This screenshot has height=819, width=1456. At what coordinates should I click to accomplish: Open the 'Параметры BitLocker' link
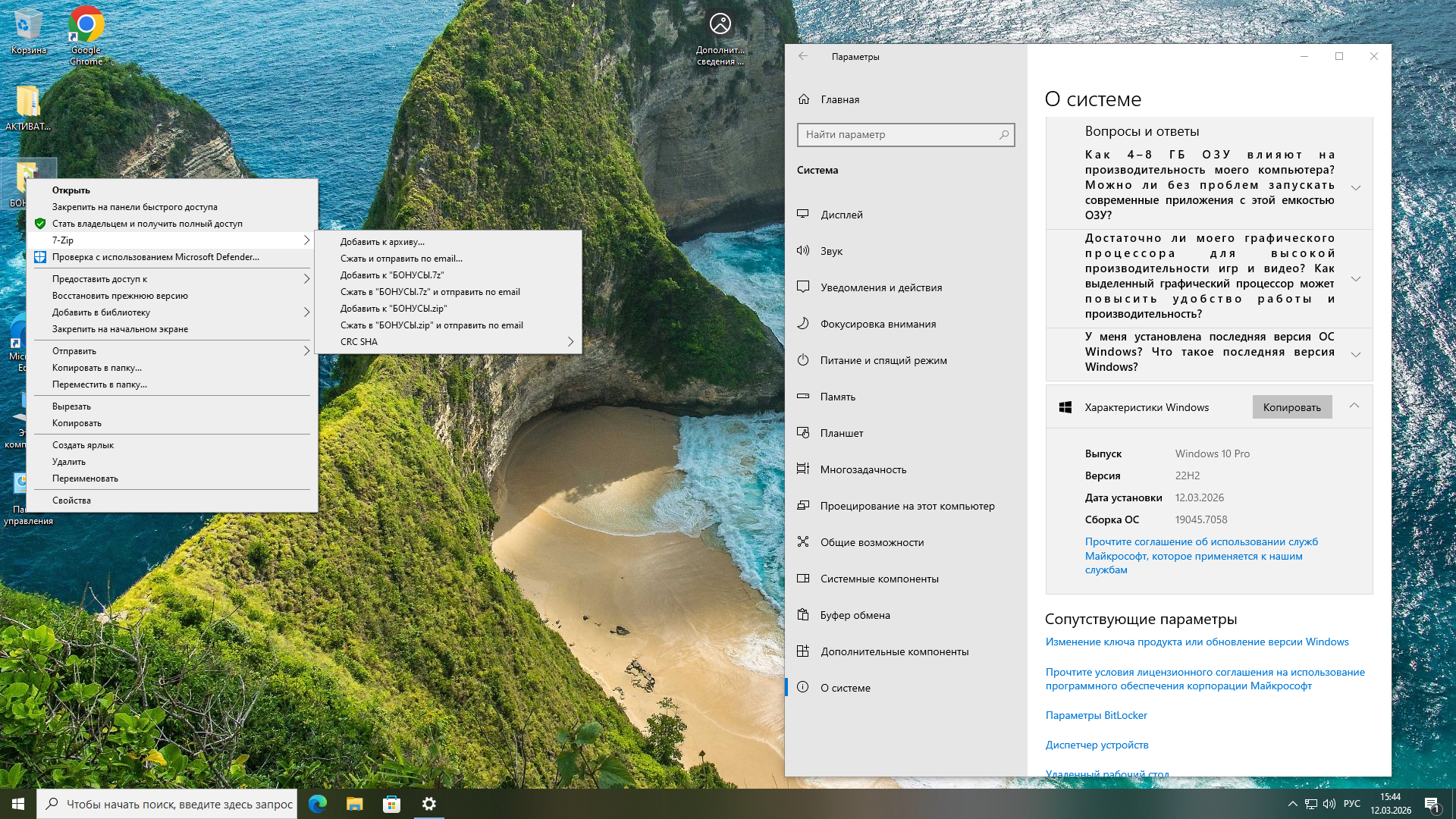(x=1096, y=715)
